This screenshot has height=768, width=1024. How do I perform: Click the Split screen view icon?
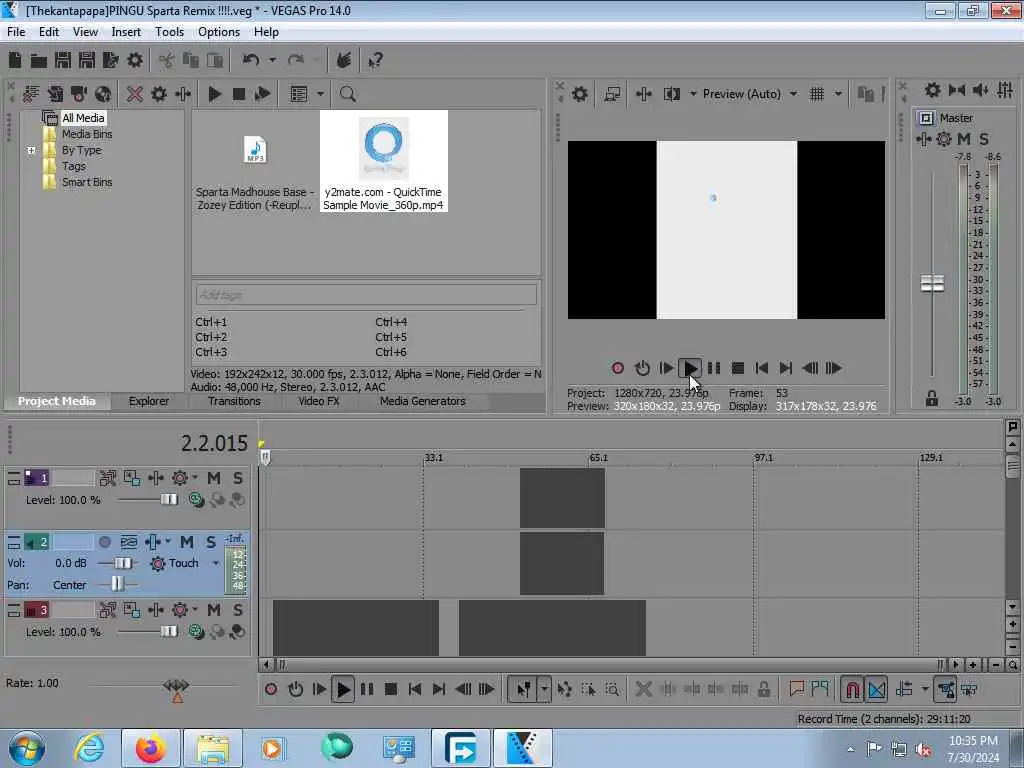click(671, 94)
